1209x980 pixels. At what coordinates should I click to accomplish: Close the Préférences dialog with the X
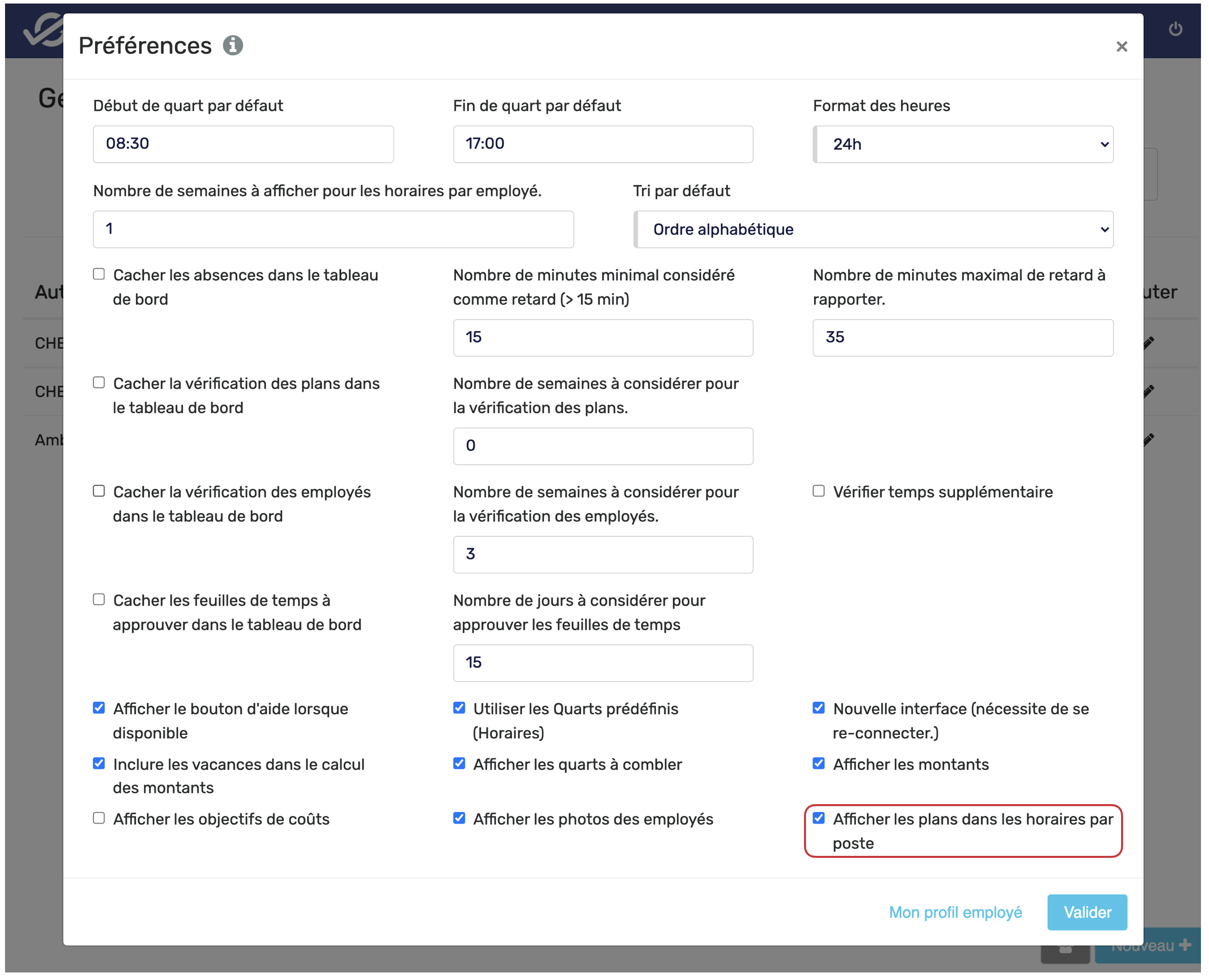(1122, 46)
